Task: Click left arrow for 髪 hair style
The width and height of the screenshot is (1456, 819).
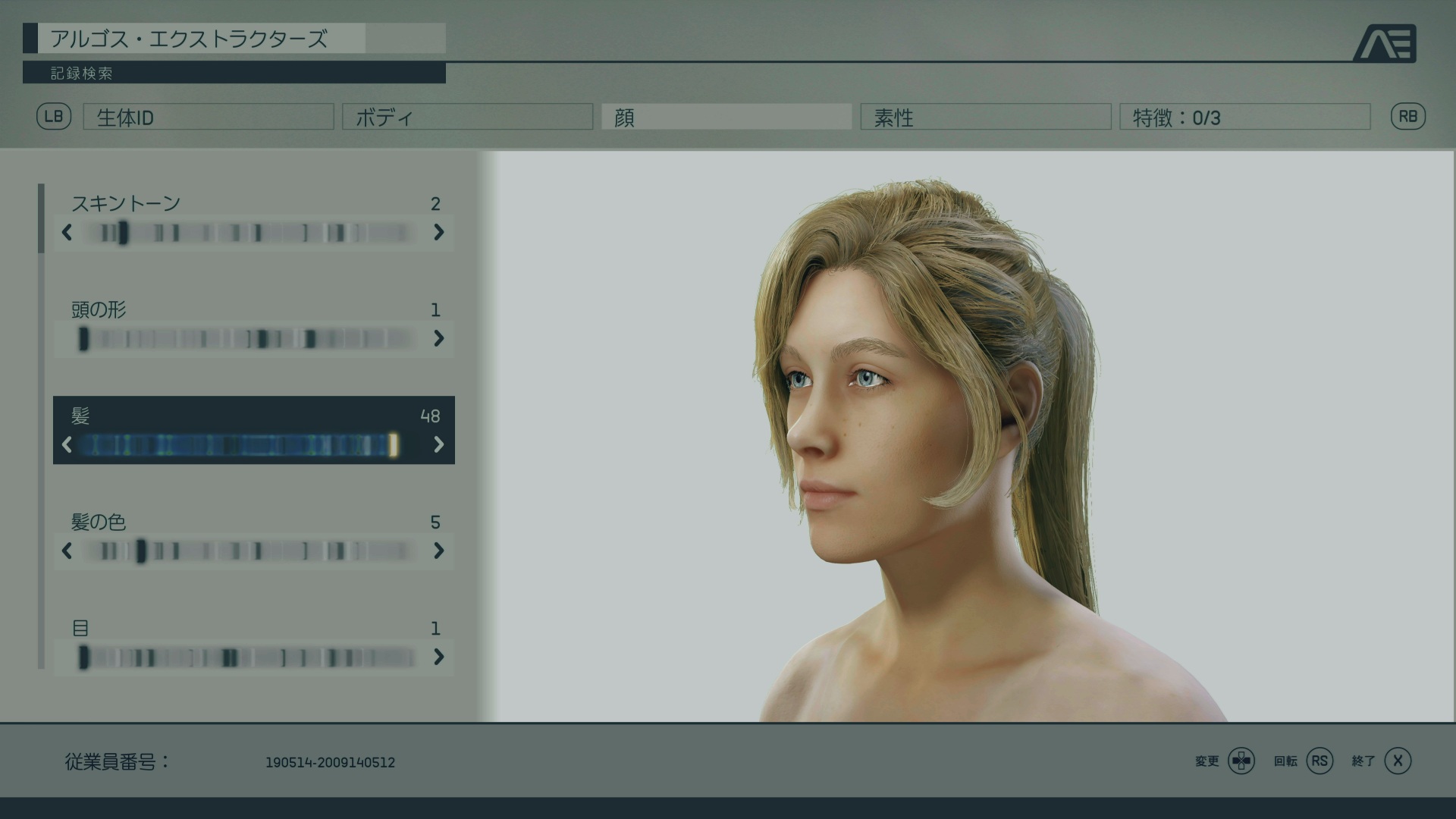Action: [67, 444]
